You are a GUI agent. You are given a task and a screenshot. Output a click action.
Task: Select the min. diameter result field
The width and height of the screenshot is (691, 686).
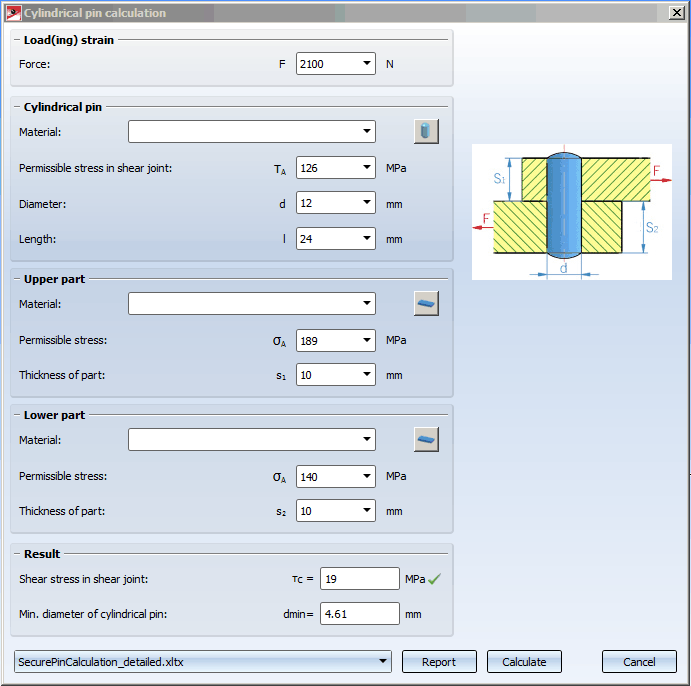pos(359,614)
